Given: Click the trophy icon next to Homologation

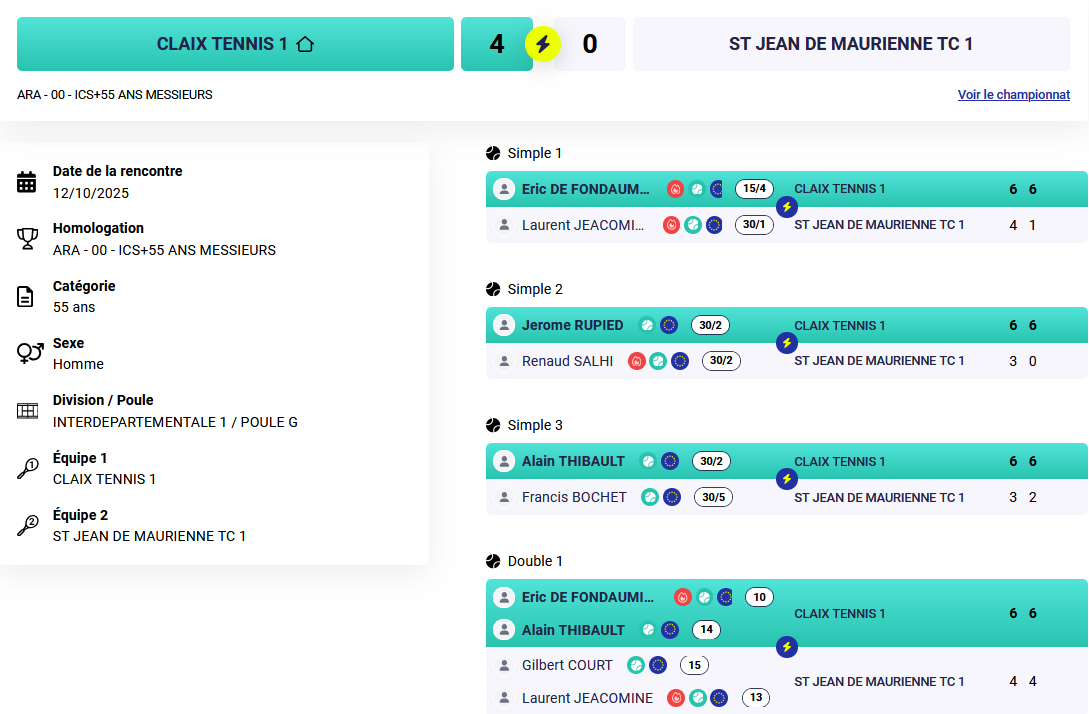Looking at the screenshot, I should (x=27, y=239).
